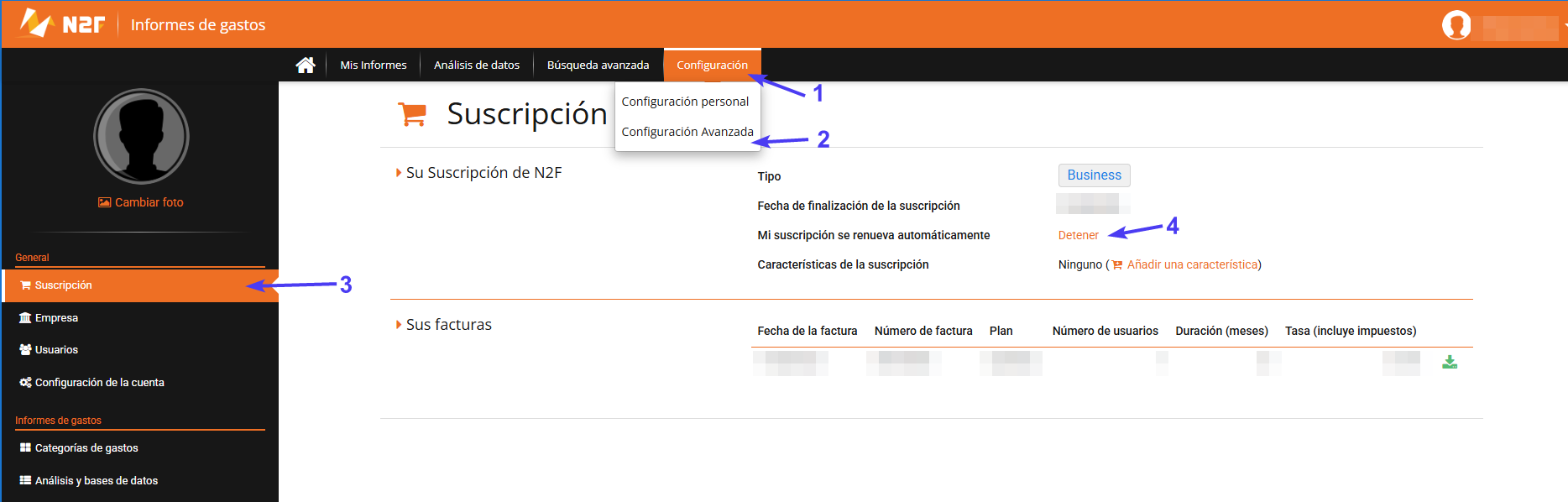Click the Informes de gastos header title
Viewport: 1568px width, 502px height.
click(x=198, y=25)
